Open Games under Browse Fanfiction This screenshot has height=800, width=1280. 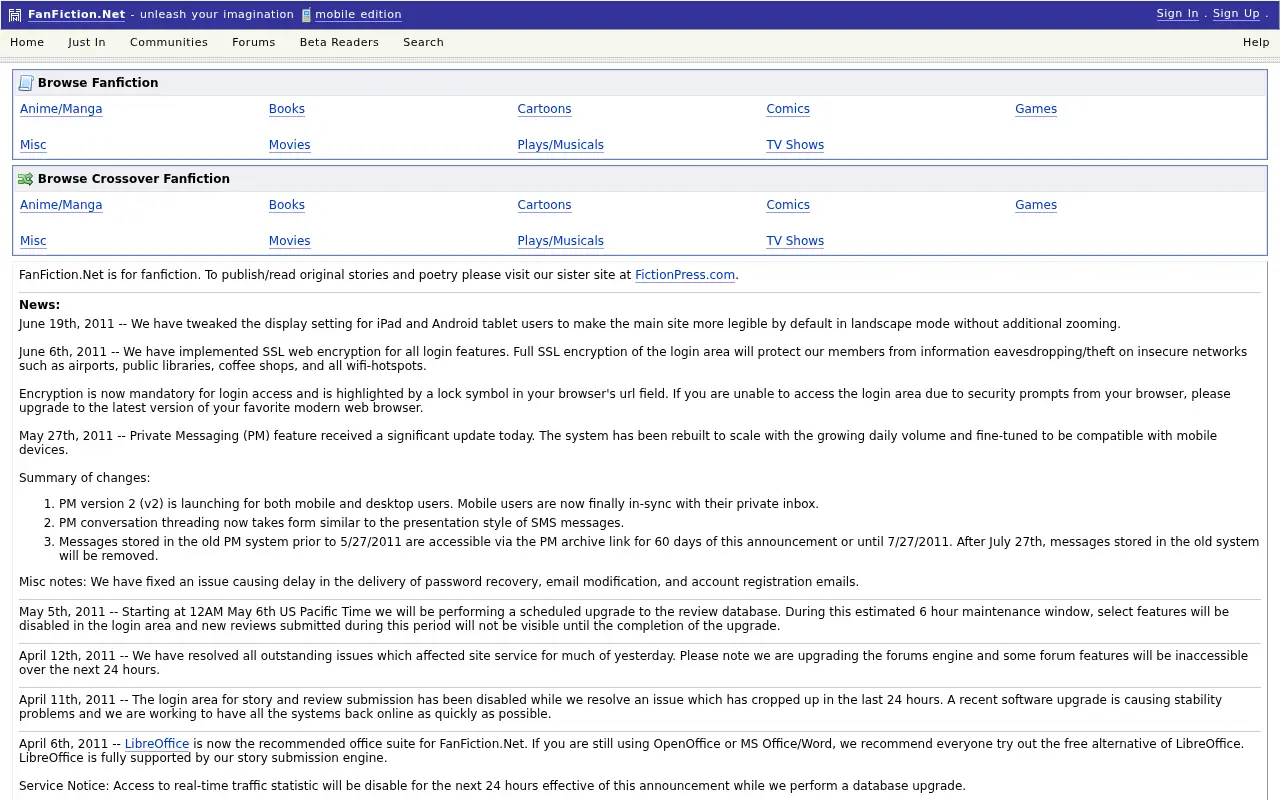(1036, 109)
